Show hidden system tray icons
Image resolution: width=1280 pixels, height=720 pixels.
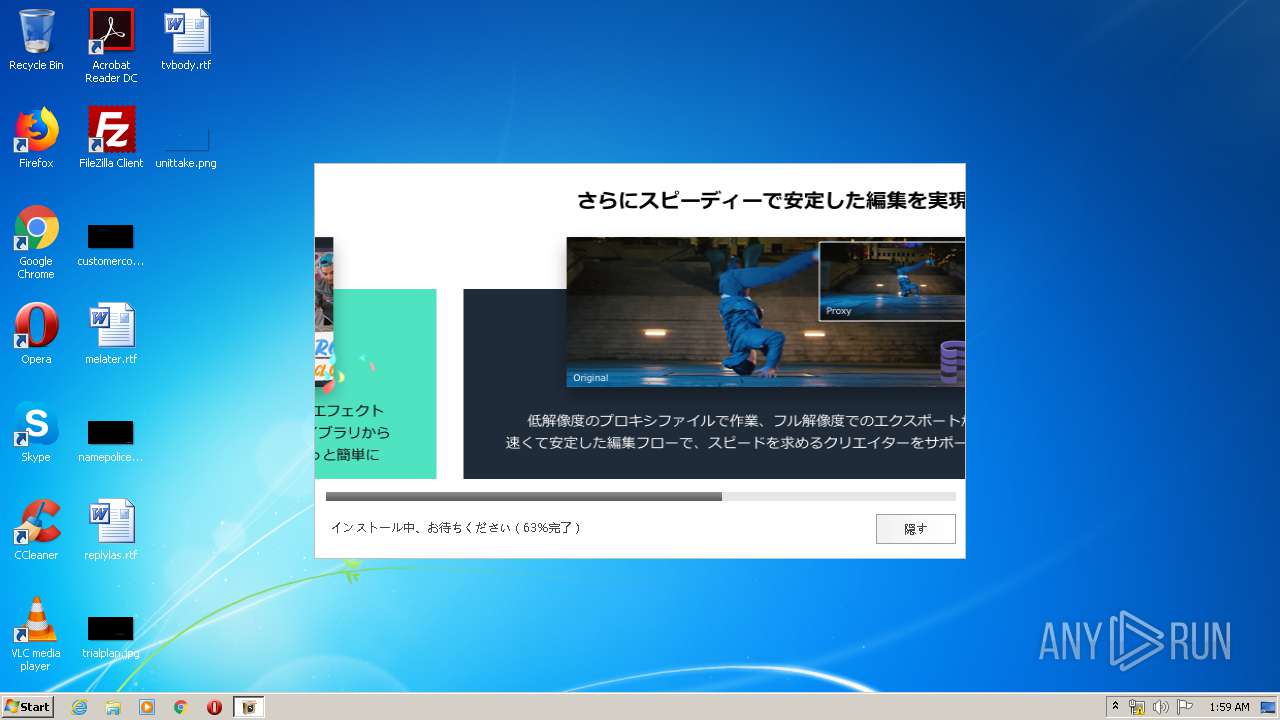tap(1115, 707)
